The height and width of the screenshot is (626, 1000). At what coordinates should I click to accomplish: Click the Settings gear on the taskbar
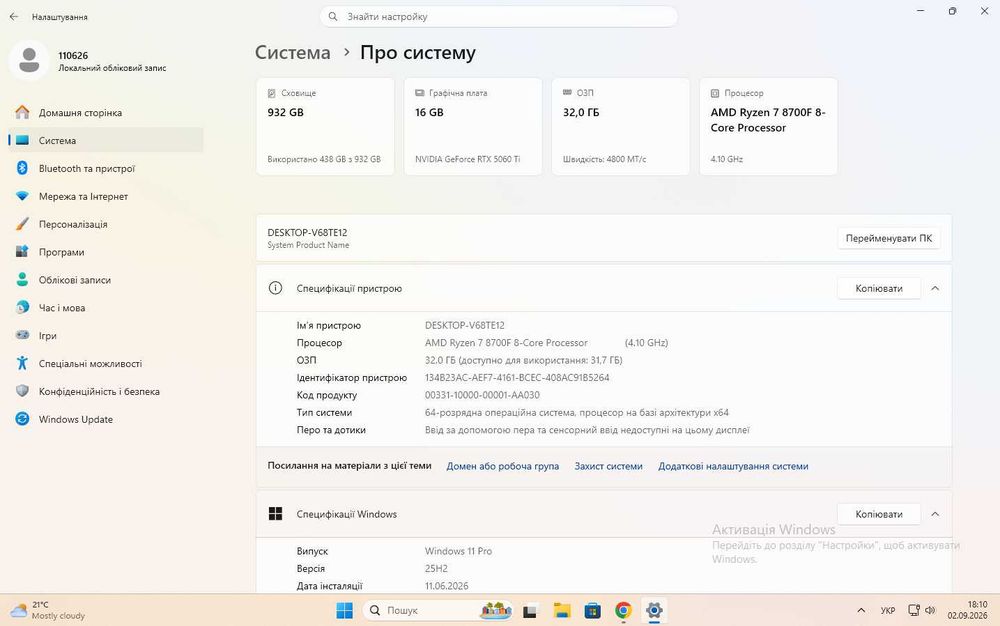654,611
